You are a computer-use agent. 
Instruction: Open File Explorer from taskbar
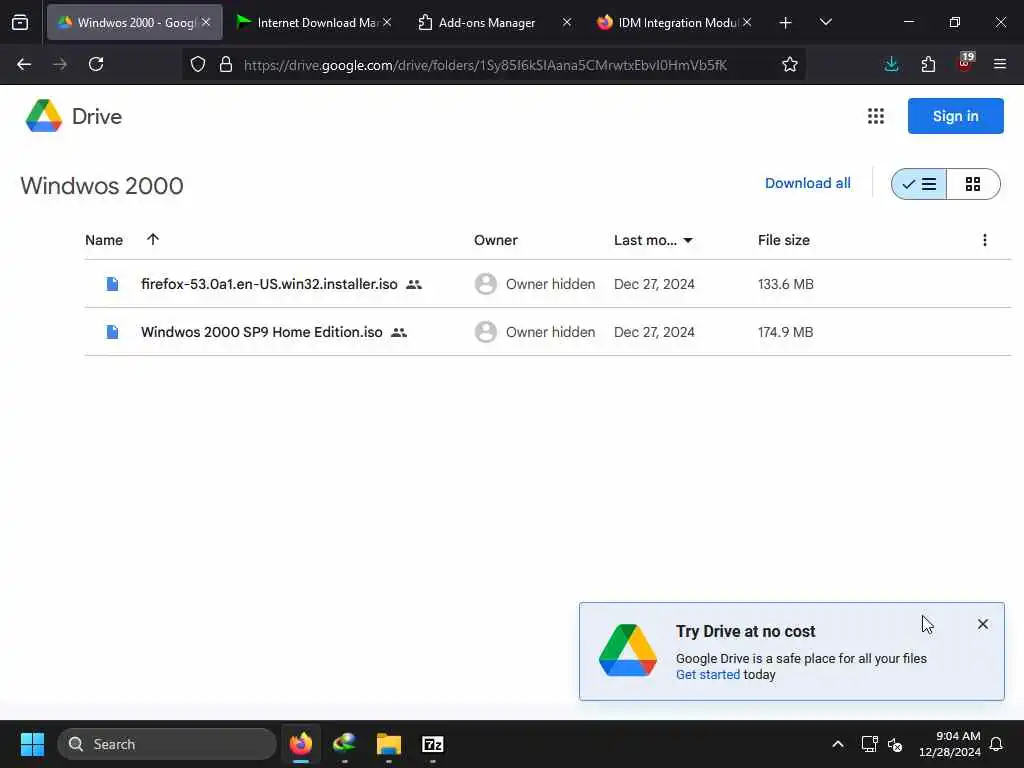(389, 744)
